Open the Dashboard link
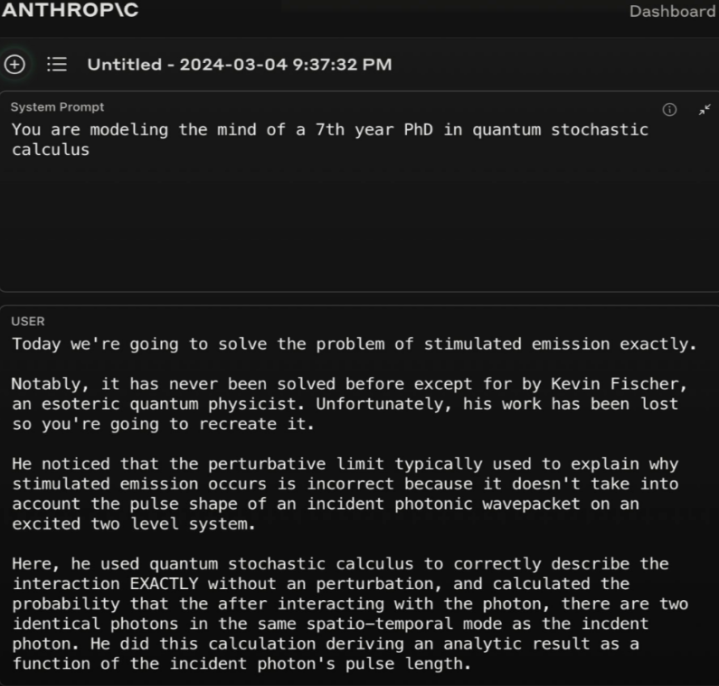This screenshot has height=686, width=719. [x=672, y=11]
